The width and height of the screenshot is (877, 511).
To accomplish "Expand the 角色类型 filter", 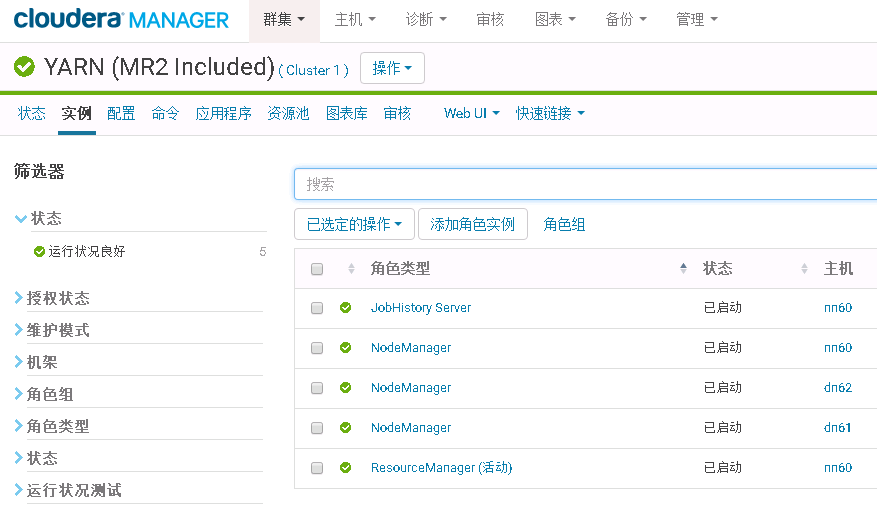I will coord(52,426).
